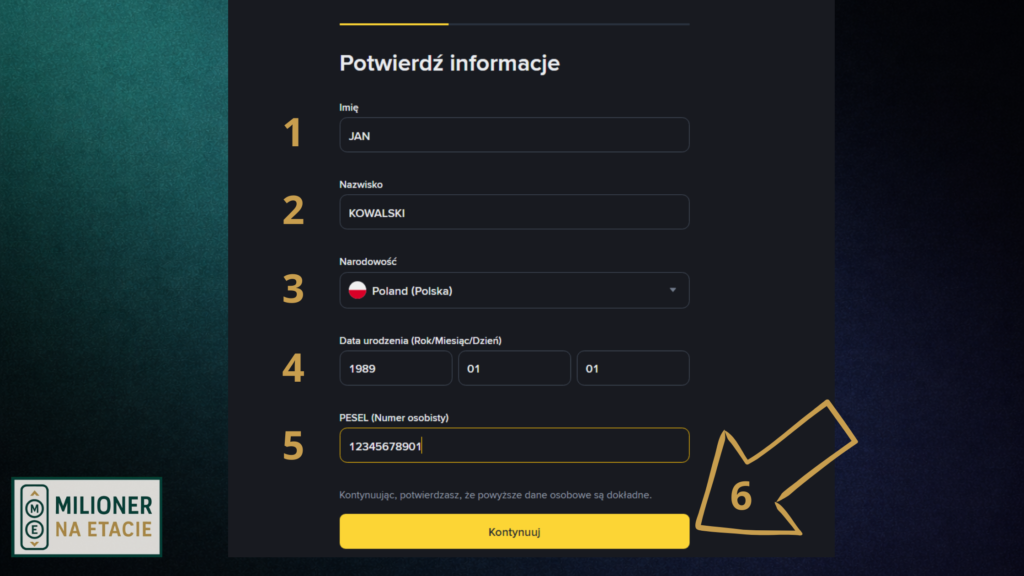This screenshot has height=576, width=1024.
Task: Open the Narodowość country dropdown
Action: tap(514, 290)
